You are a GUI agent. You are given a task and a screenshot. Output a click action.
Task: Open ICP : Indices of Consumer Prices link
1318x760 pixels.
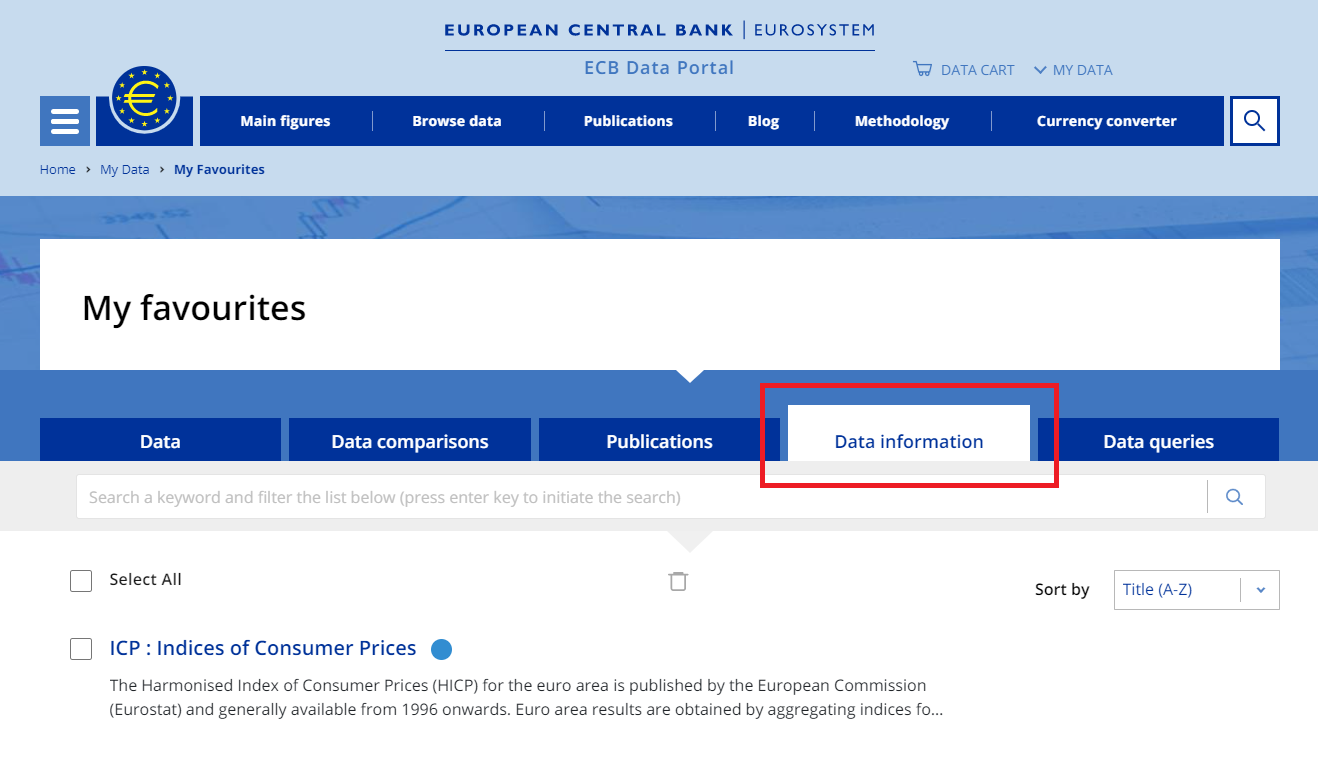pos(263,648)
